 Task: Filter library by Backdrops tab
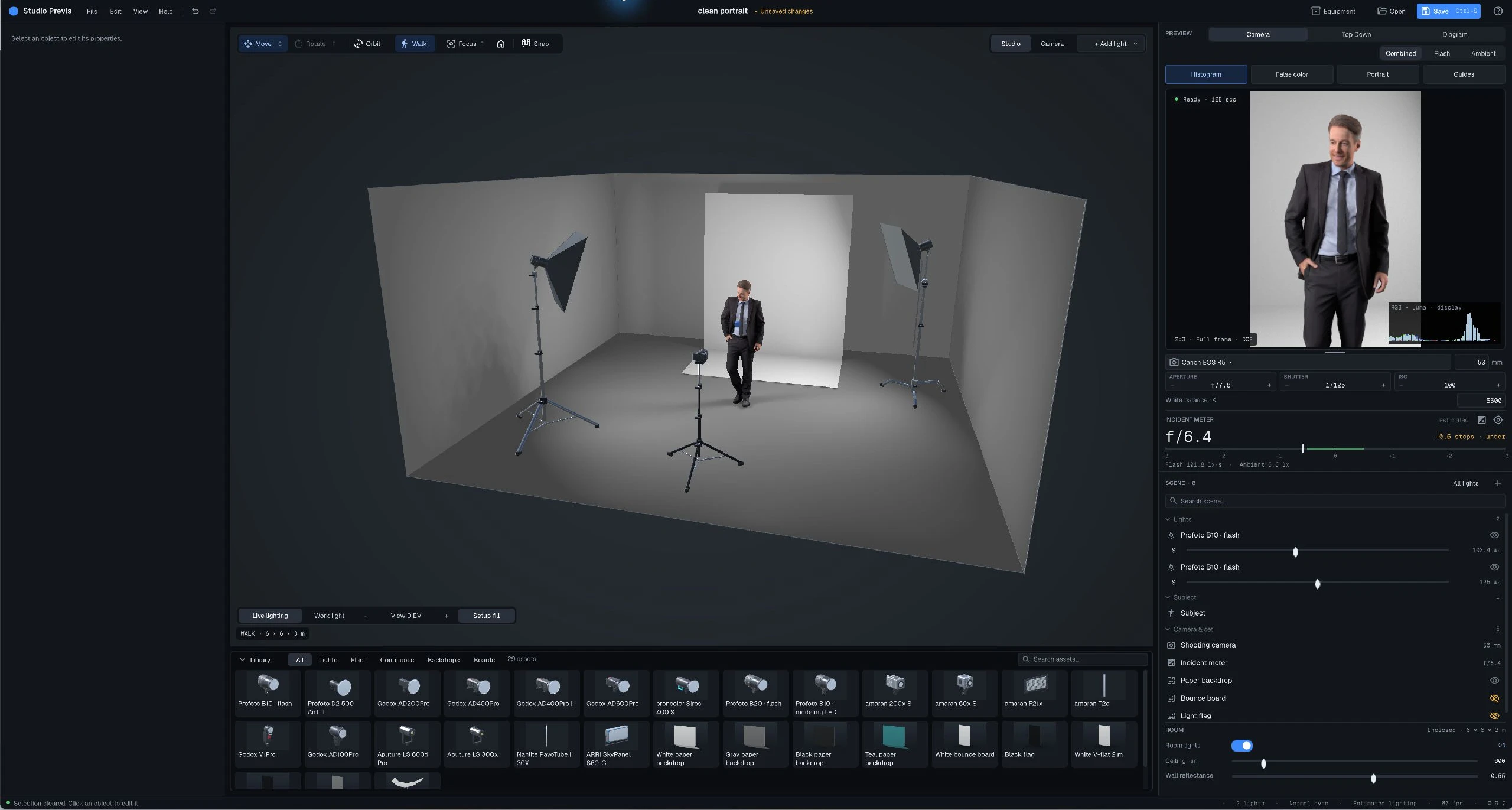point(443,660)
